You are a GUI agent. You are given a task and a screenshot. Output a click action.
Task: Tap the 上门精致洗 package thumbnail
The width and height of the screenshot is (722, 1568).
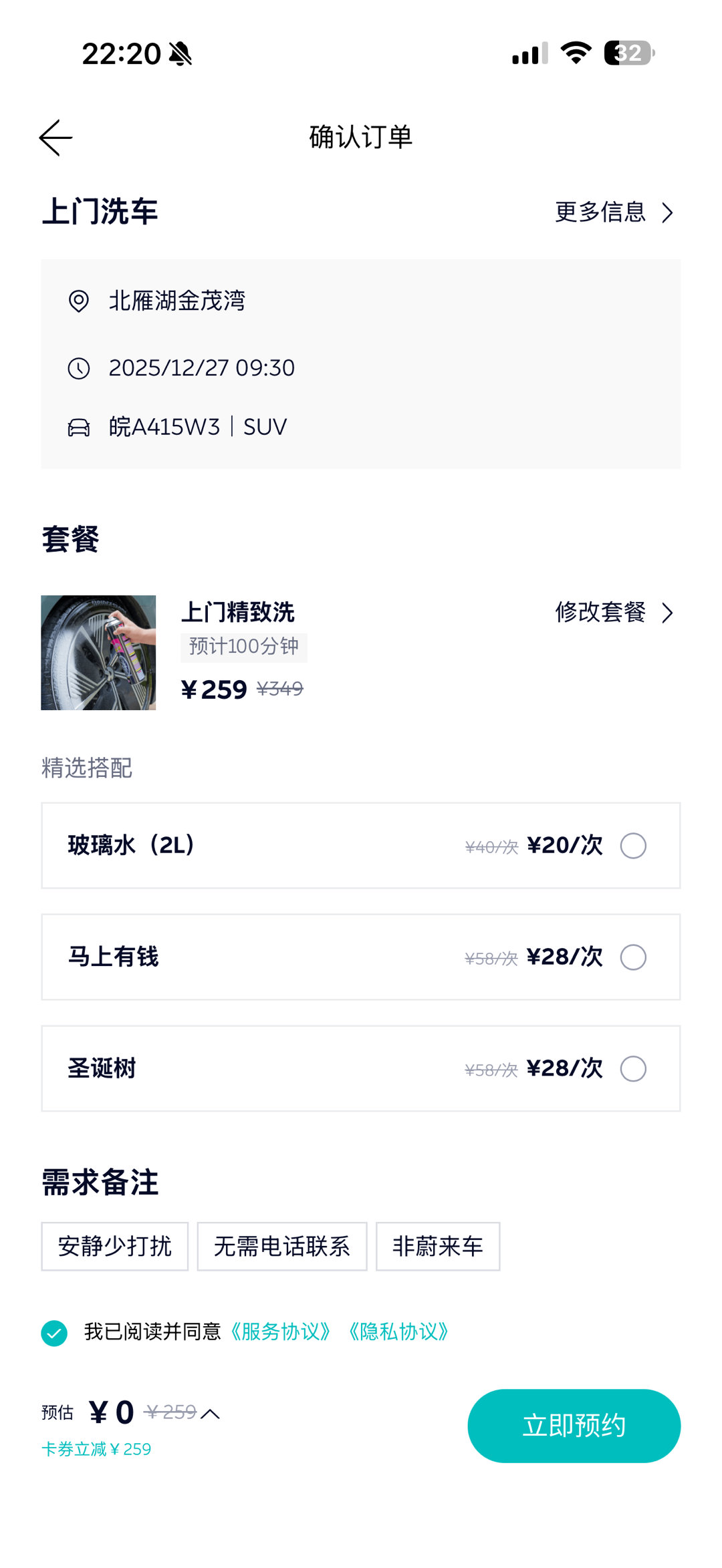click(x=98, y=653)
